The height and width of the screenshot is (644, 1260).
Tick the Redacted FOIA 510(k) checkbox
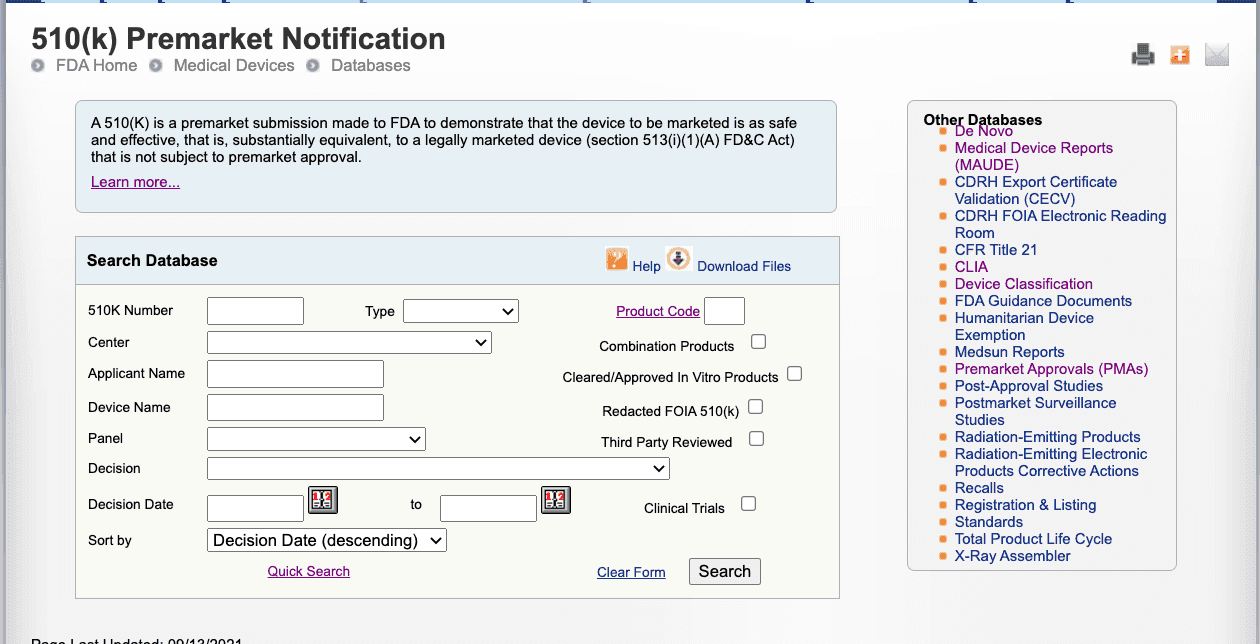click(756, 407)
